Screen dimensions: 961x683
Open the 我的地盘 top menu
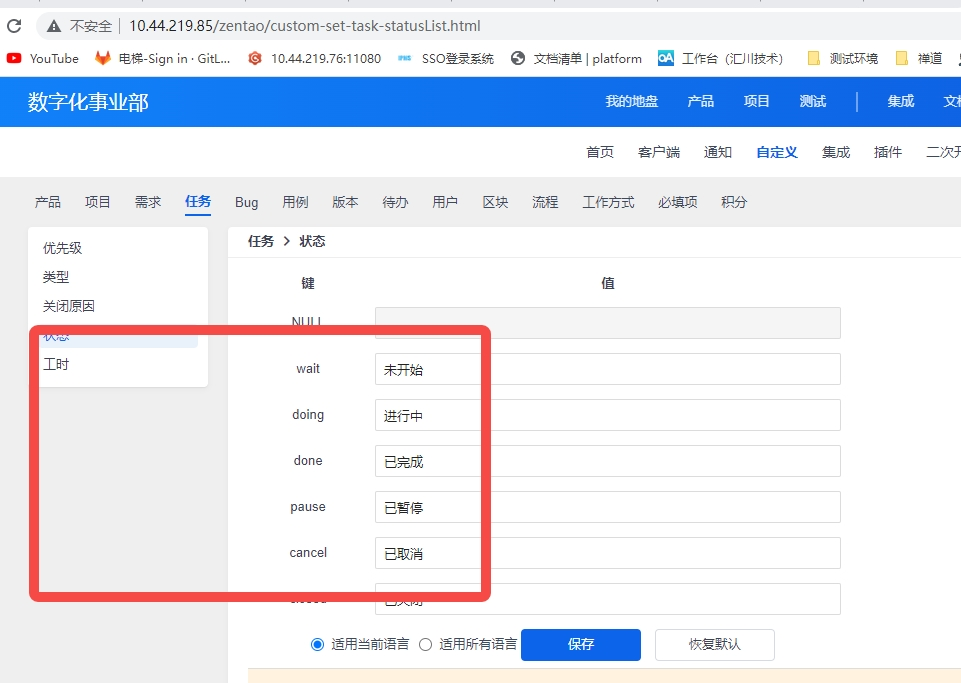(632, 101)
